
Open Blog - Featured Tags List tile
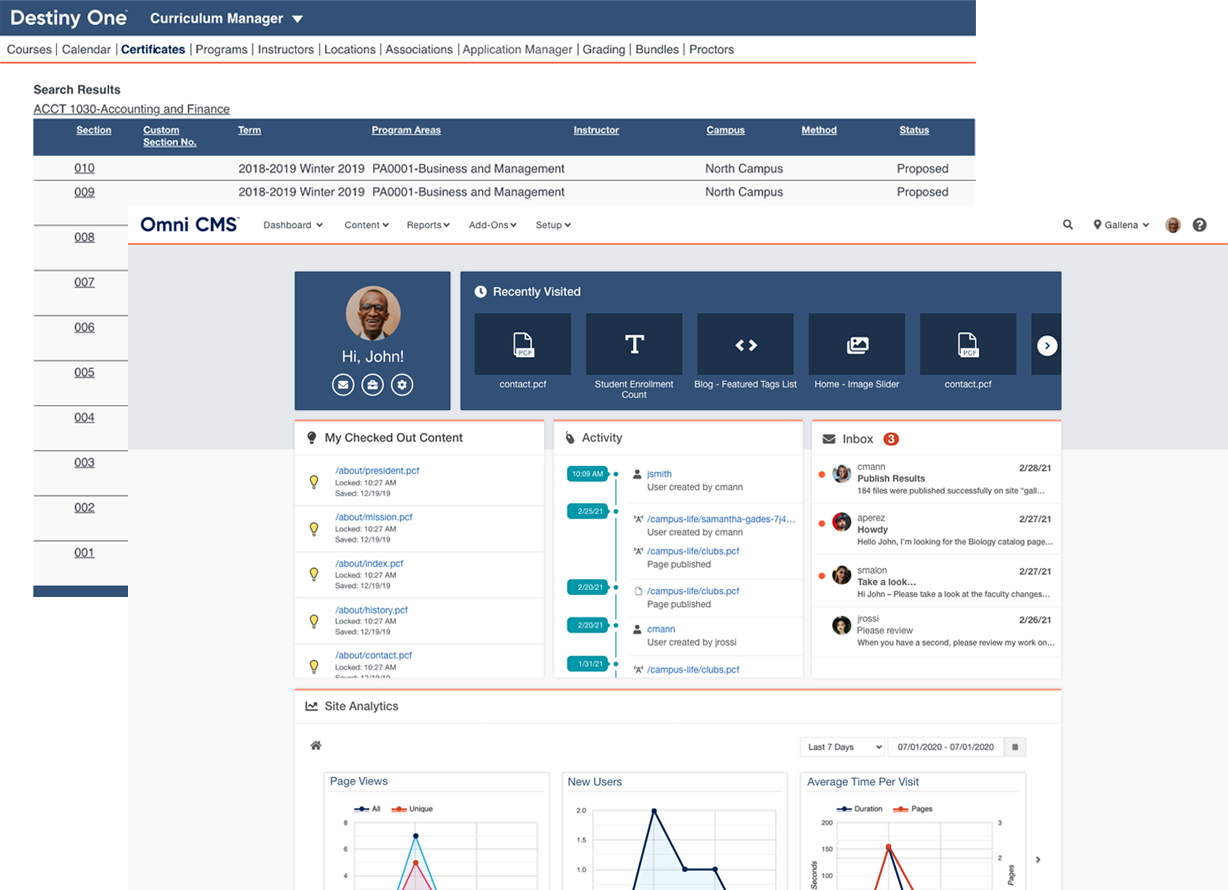(x=745, y=344)
